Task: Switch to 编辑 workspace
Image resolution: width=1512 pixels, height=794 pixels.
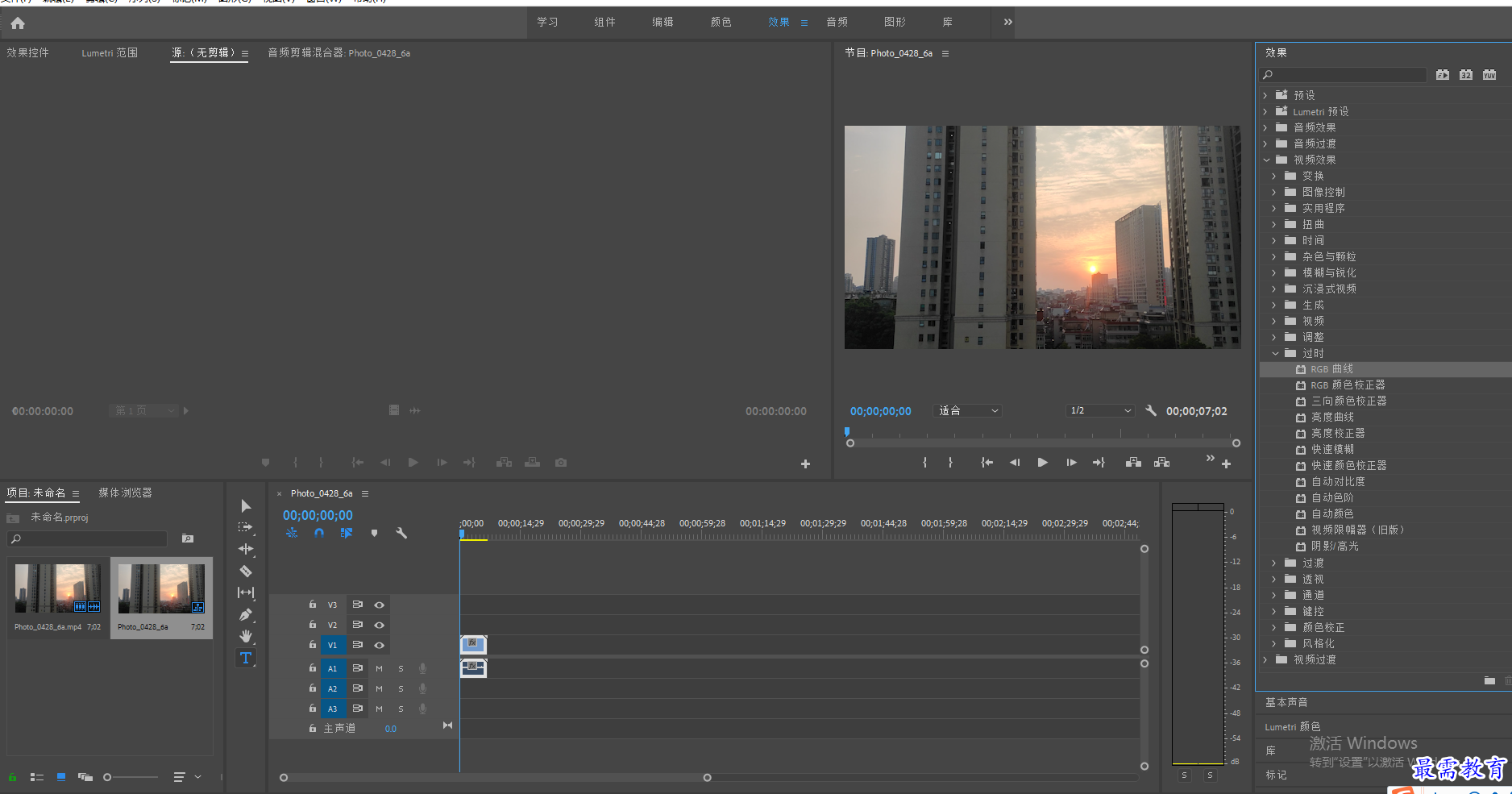Action: pos(663,22)
